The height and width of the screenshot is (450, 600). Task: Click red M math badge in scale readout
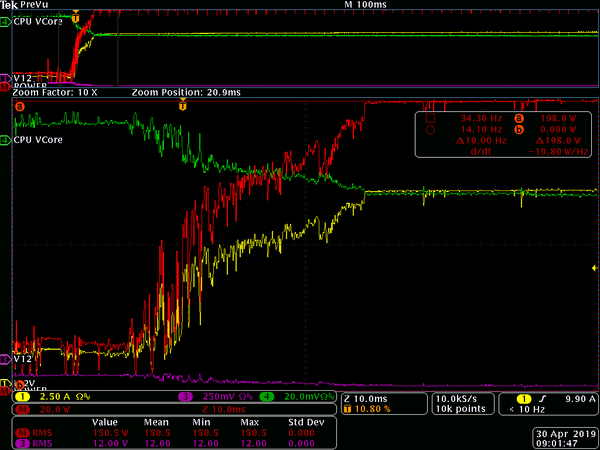(x=22, y=409)
